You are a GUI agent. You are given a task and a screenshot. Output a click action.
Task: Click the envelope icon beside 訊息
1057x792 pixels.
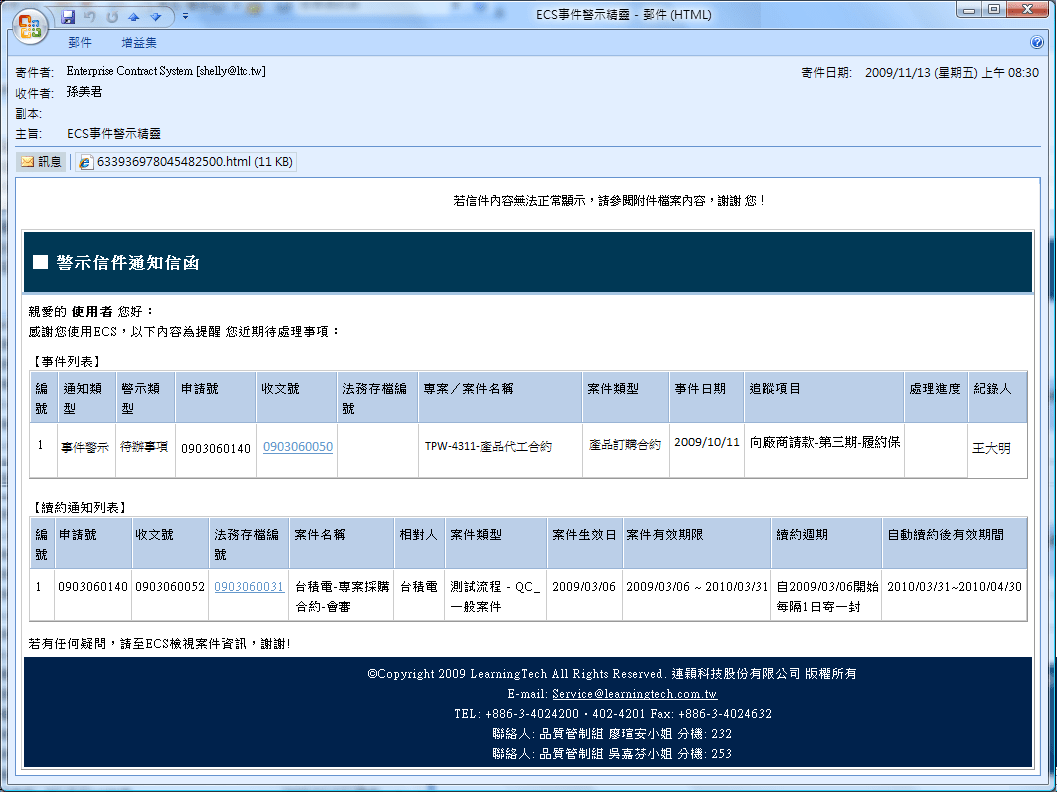(x=28, y=162)
